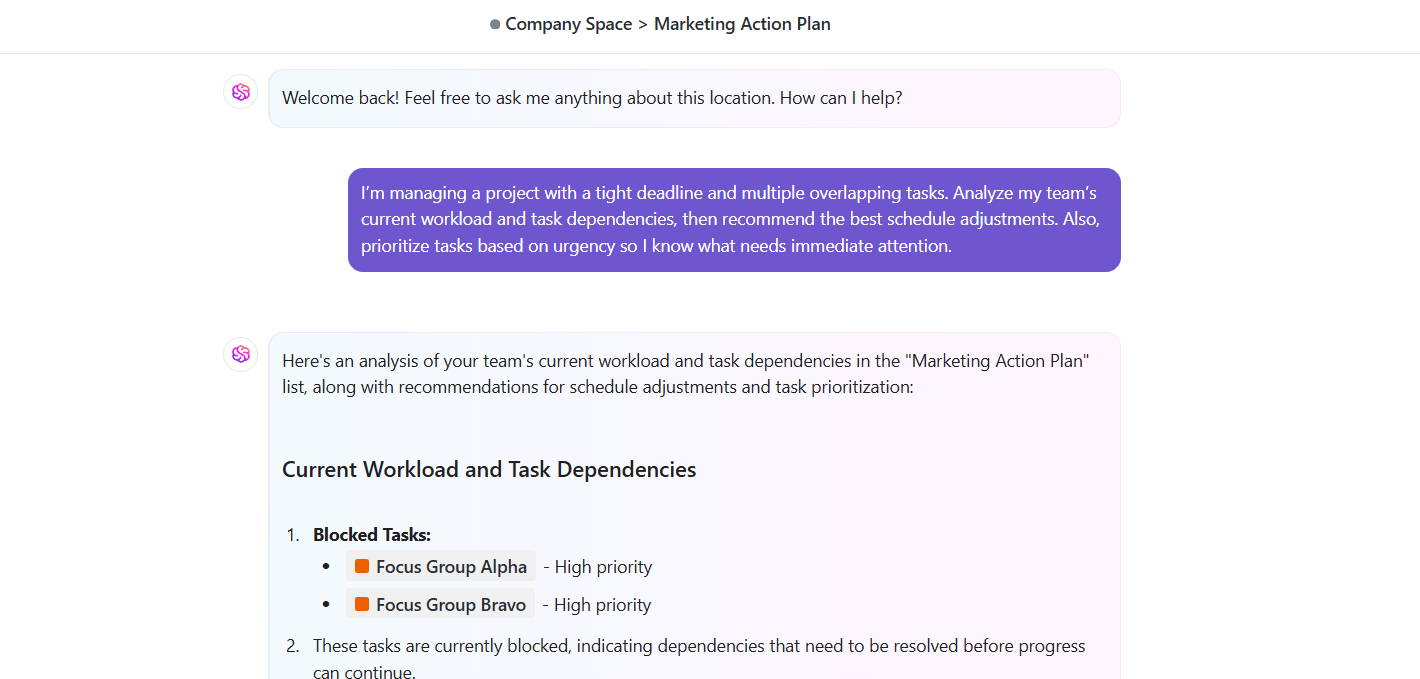Select the Current Workload and Task Dependencies heading
1420x679 pixels.
(x=489, y=469)
